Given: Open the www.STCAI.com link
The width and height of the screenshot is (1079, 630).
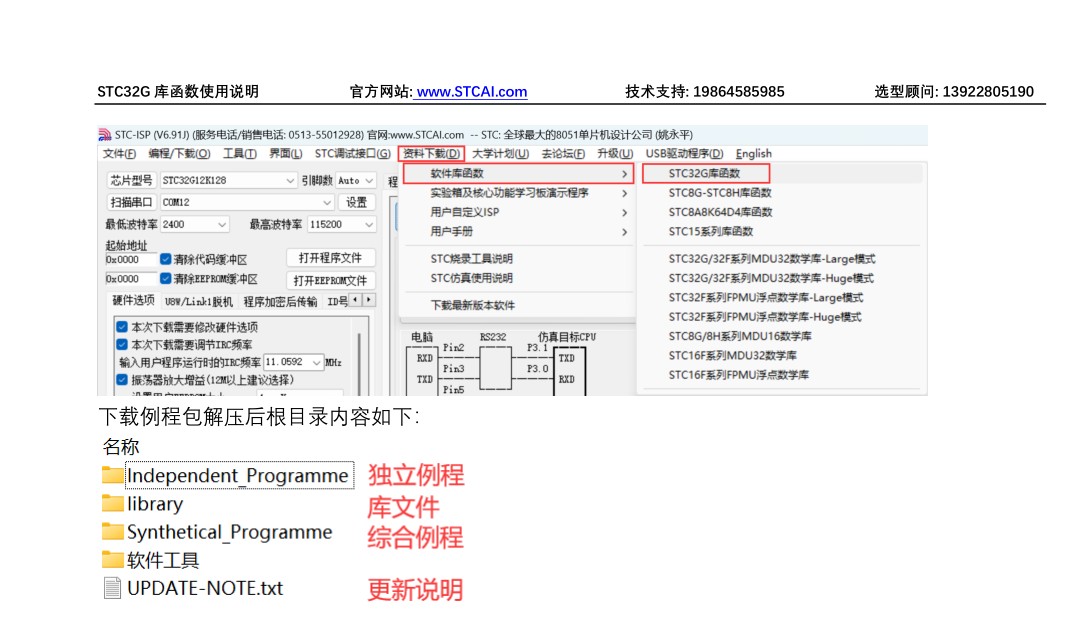Looking at the screenshot, I should pyautogui.click(x=472, y=91).
